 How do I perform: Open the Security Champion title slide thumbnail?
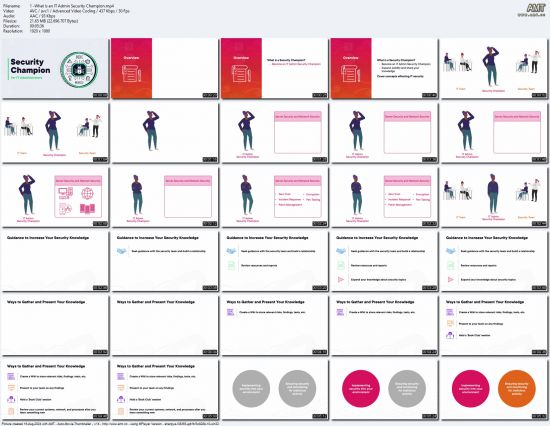[x=55, y=68]
